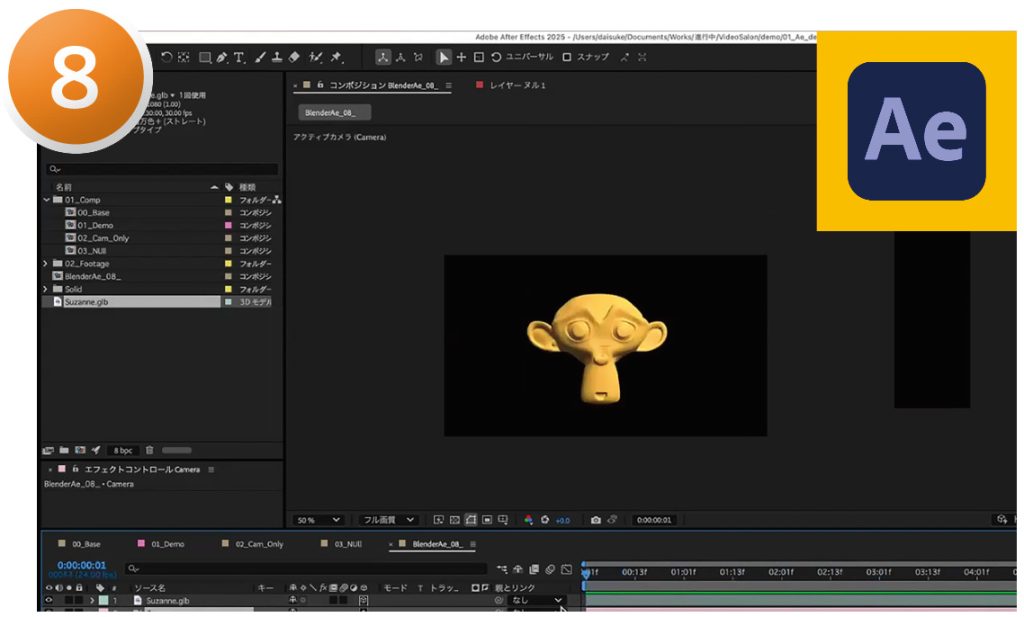
Task: Click the shy layers hide icon in timeline
Action: point(518,569)
